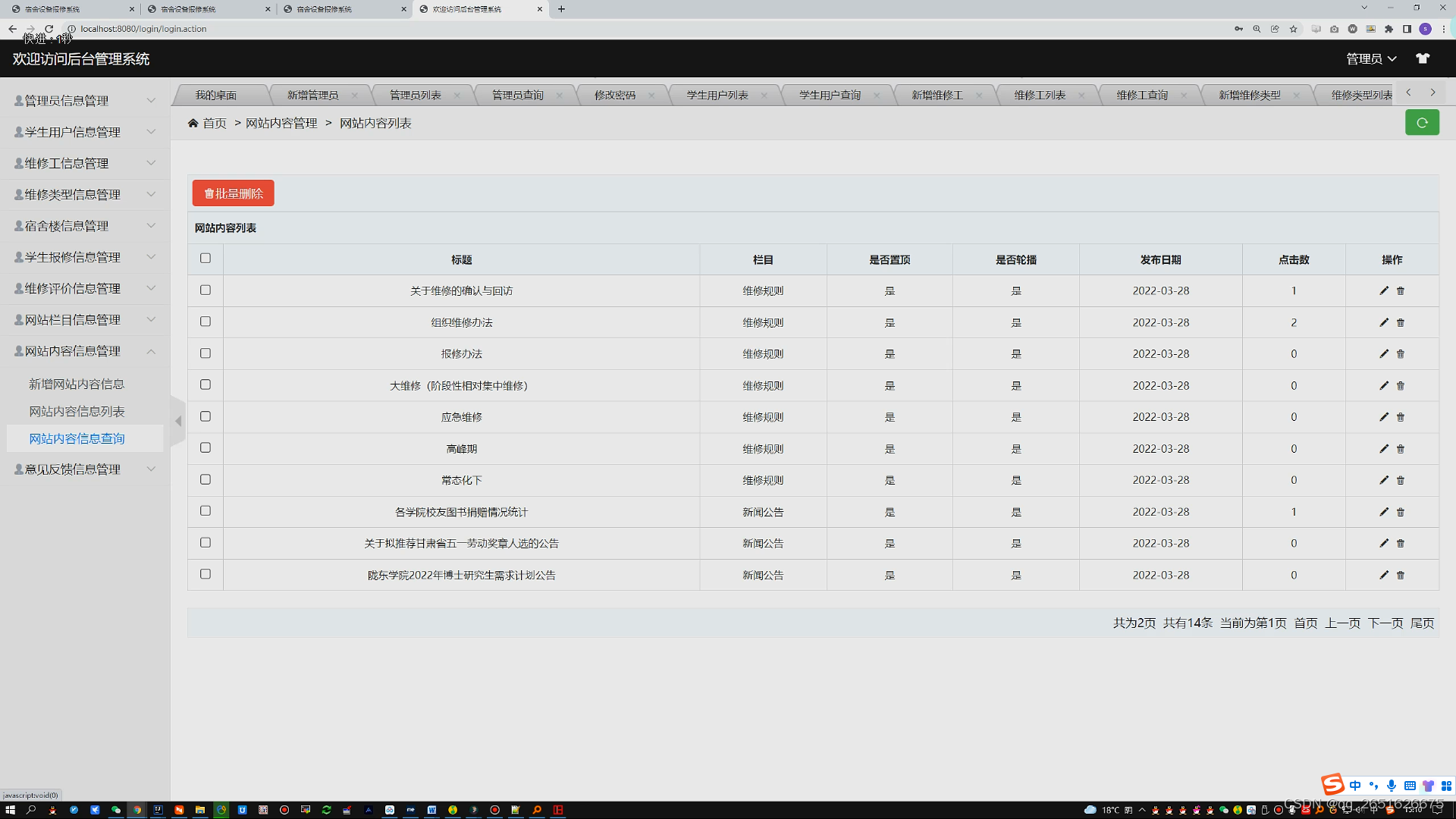The height and width of the screenshot is (819, 1456).
Task: Tick checkbox for 各学院校友图书捐赠情况统计 row
Action: coord(206,511)
